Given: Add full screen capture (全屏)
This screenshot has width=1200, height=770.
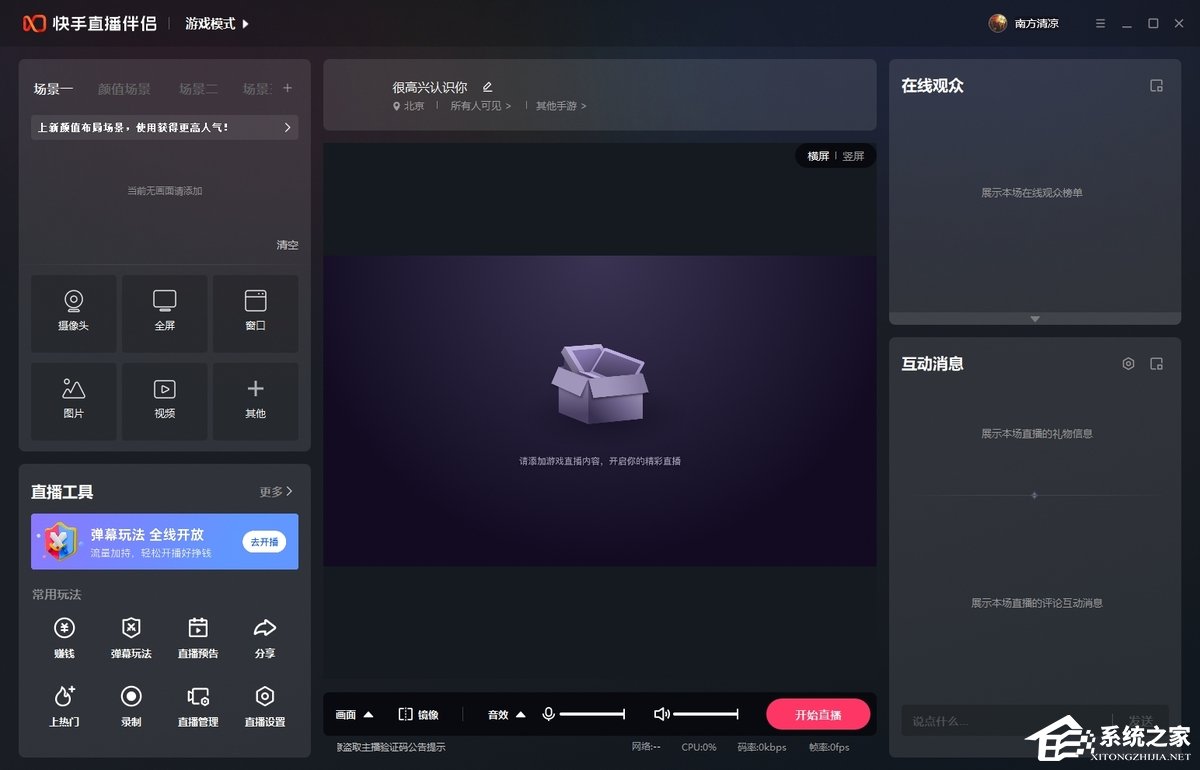Looking at the screenshot, I should point(164,313).
